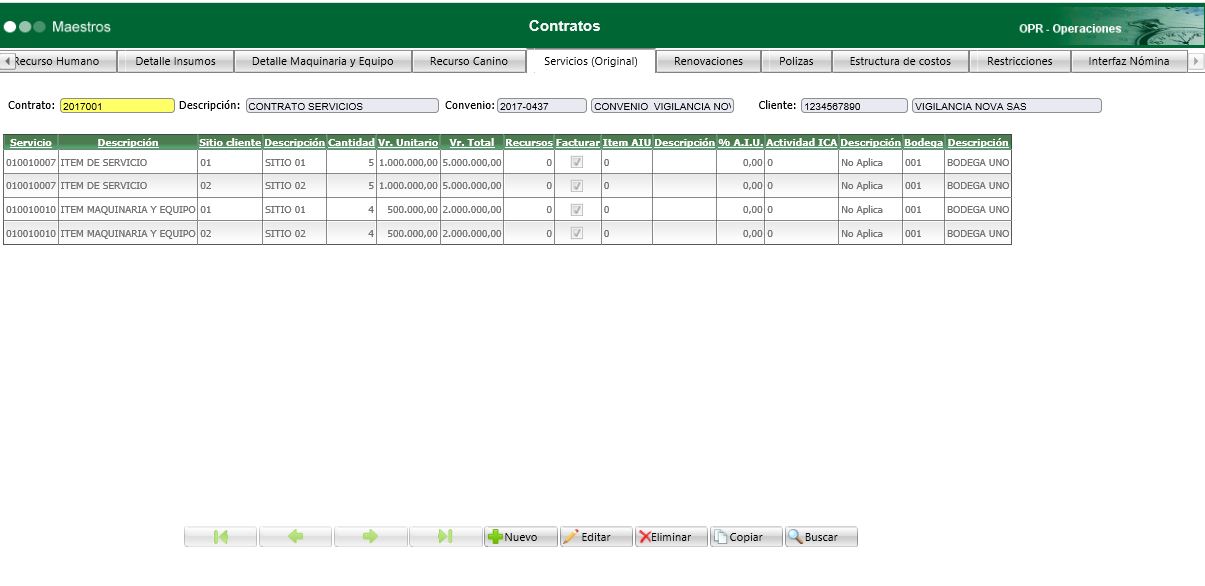Click the VIGILANCIA NOVA SAS field
1205x586 pixels.
point(1006,106)
